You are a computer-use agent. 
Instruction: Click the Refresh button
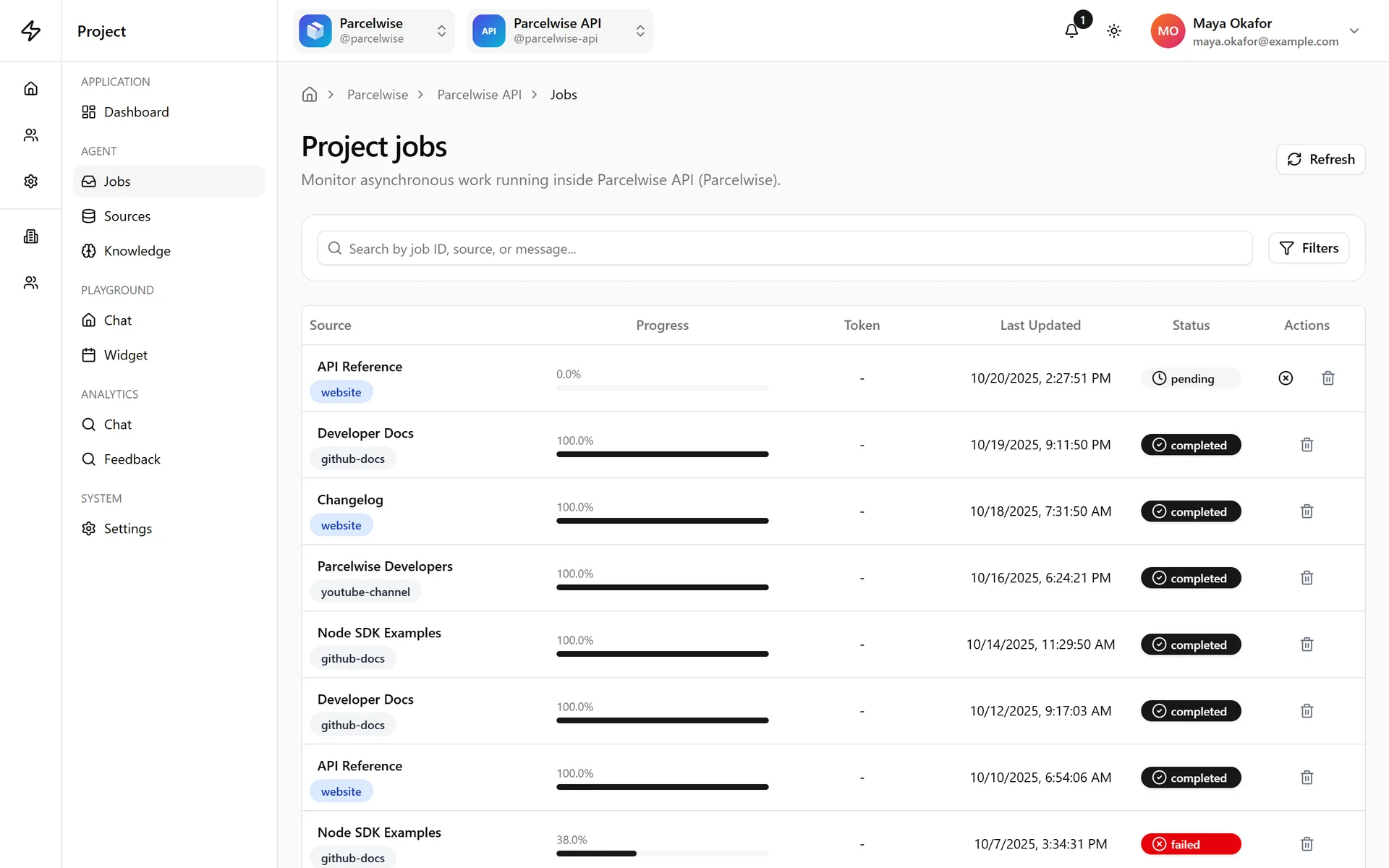tap(1320, 159)
